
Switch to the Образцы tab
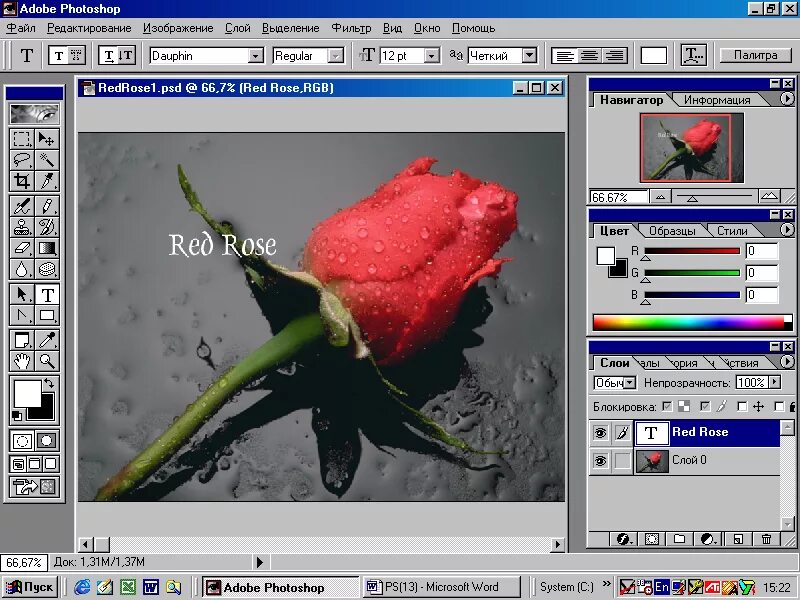pyautogui.click(x=672, y=231)
